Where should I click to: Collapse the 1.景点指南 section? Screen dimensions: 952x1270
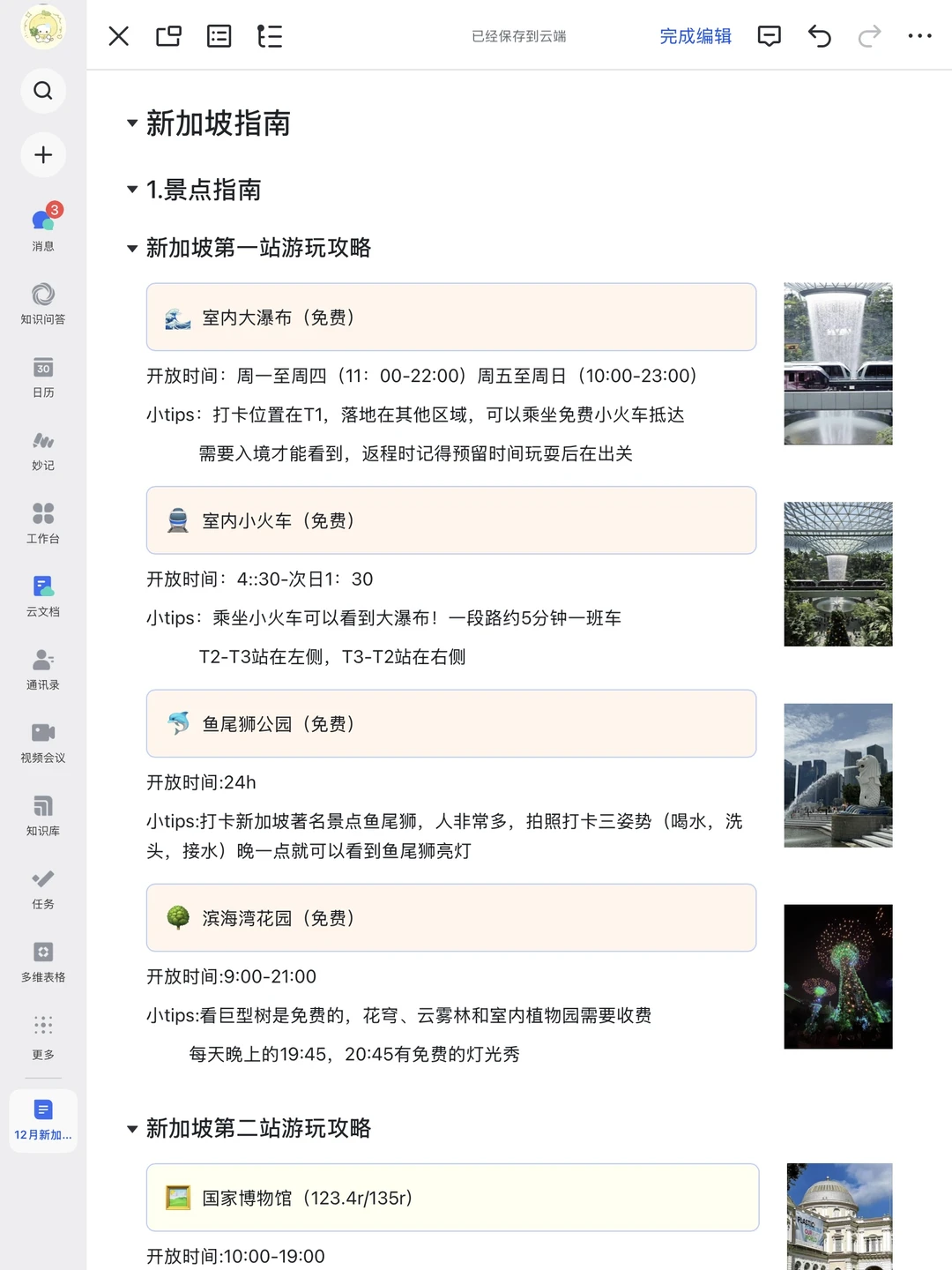pyautogui.click(x=130, y=190)
